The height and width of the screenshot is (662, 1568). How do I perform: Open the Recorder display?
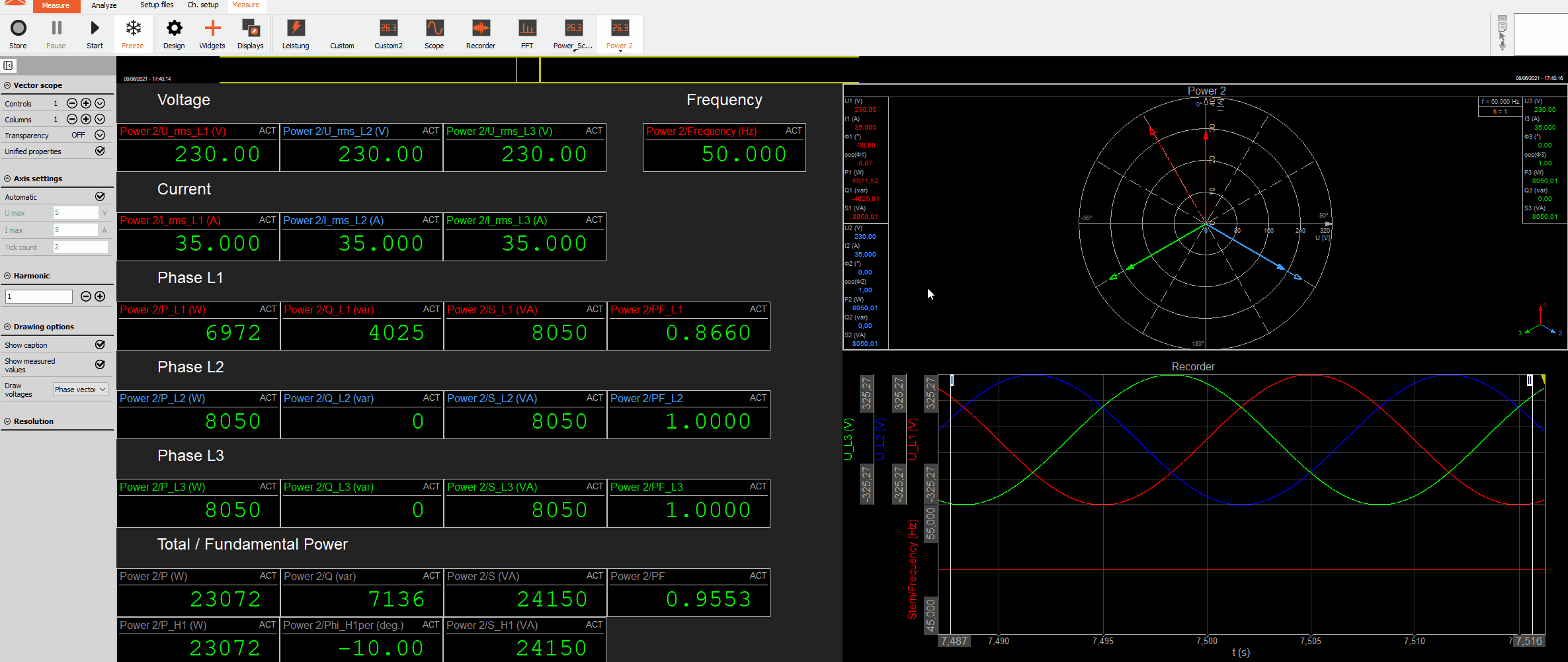pyautogui.click(x=481, y=34)
